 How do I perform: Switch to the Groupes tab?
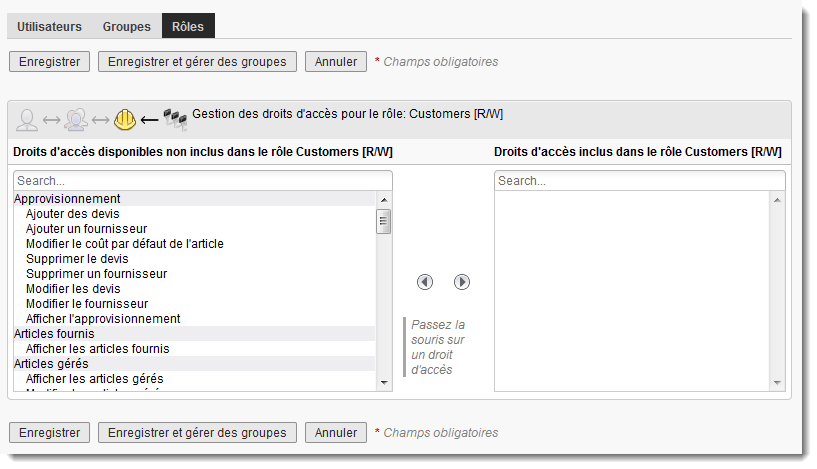[x=127, y=27]
